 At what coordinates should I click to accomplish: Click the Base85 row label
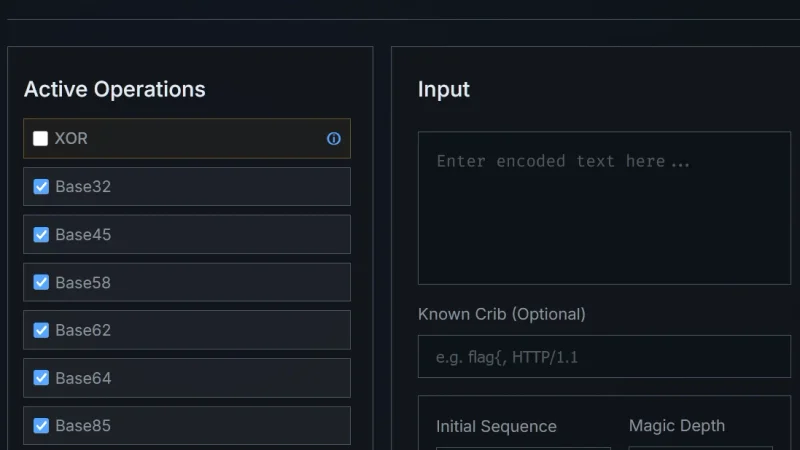(x=83, y=426)
